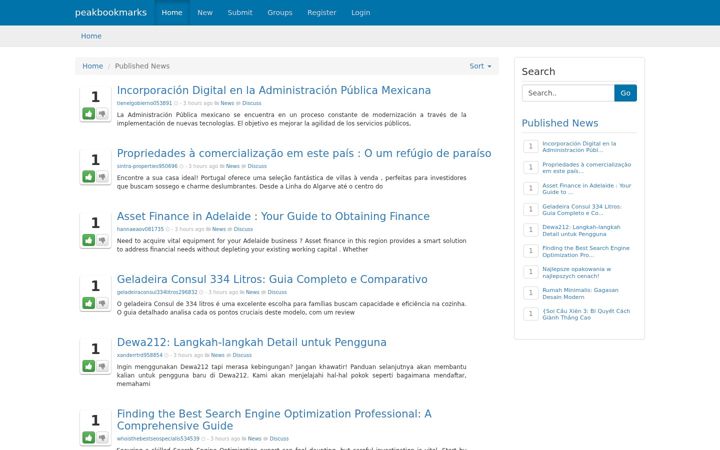Click News category under Propriedades article
720x450 pixels.
click(233, 166)
